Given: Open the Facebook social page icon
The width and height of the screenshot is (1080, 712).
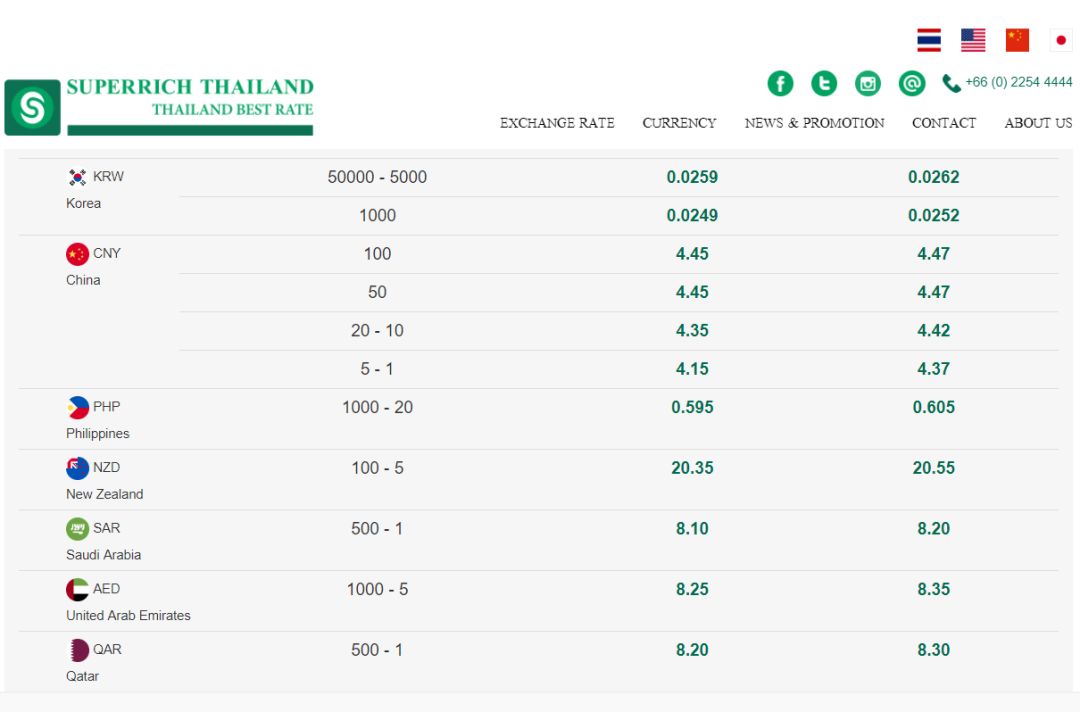Looking at the screenshot, I should pyautogui.click(x=780, y=83).
